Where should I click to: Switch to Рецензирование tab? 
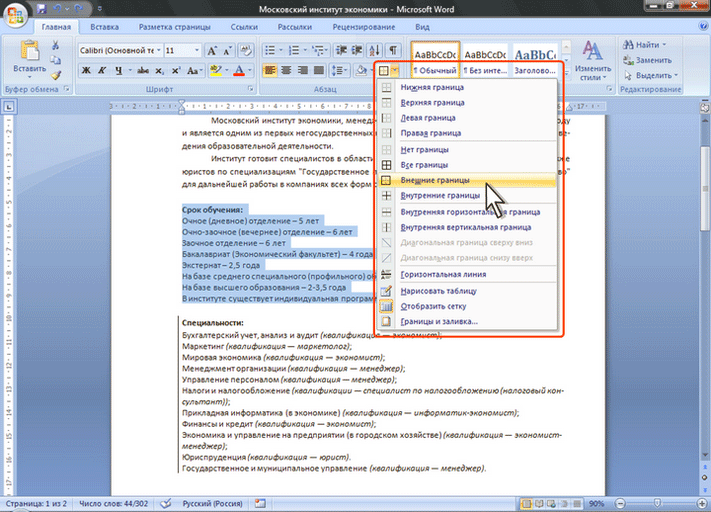point(364,27)
